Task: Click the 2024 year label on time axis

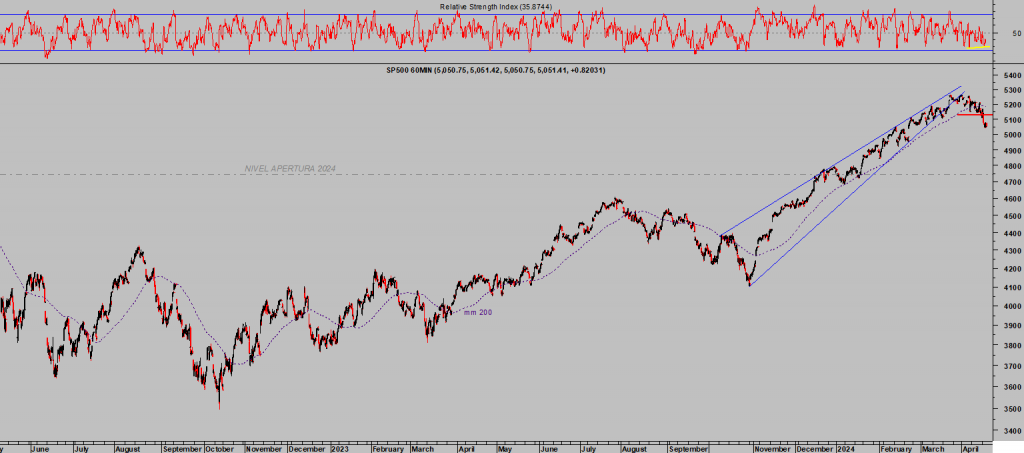Action: (846, 449)
